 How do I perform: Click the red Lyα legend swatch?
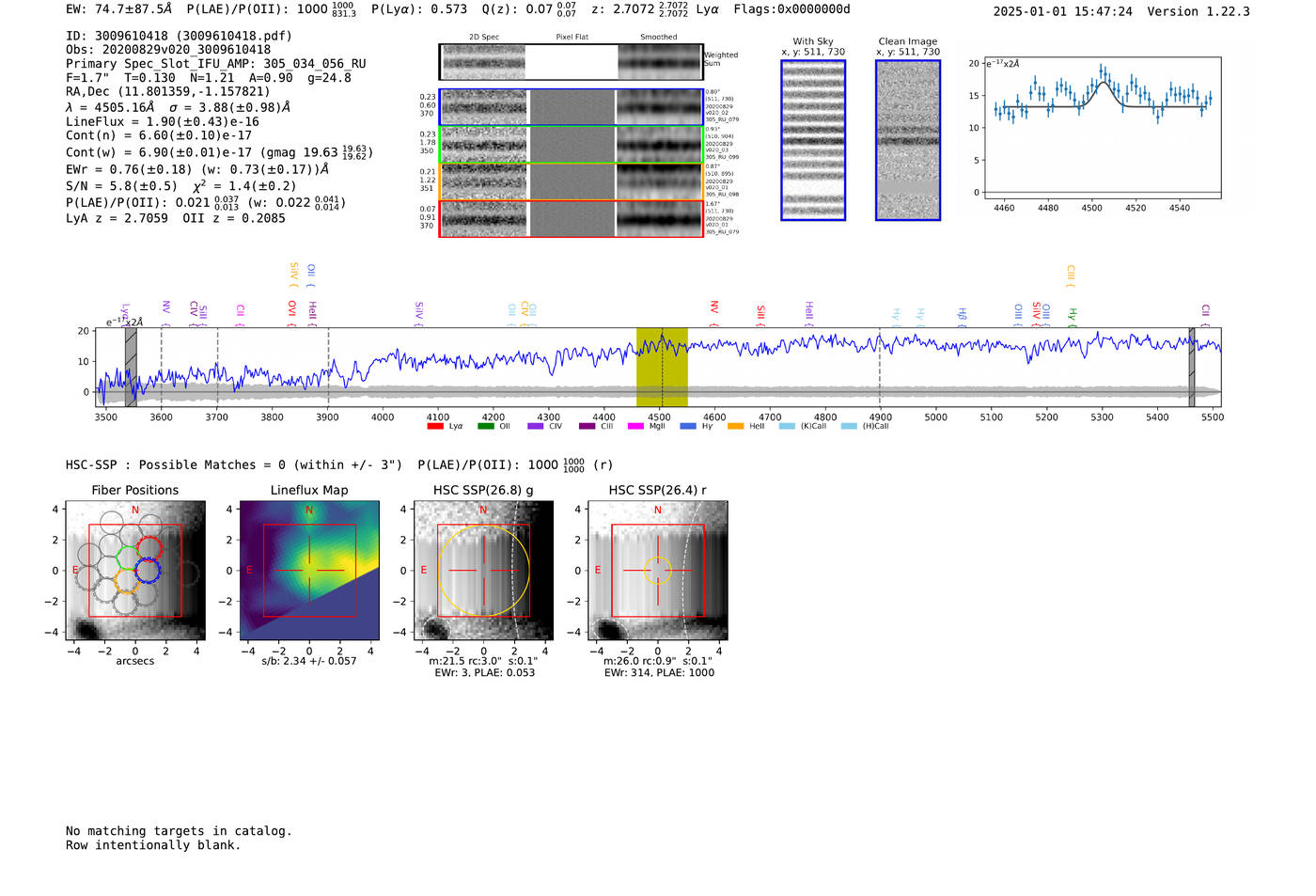[x=435, y=426]
